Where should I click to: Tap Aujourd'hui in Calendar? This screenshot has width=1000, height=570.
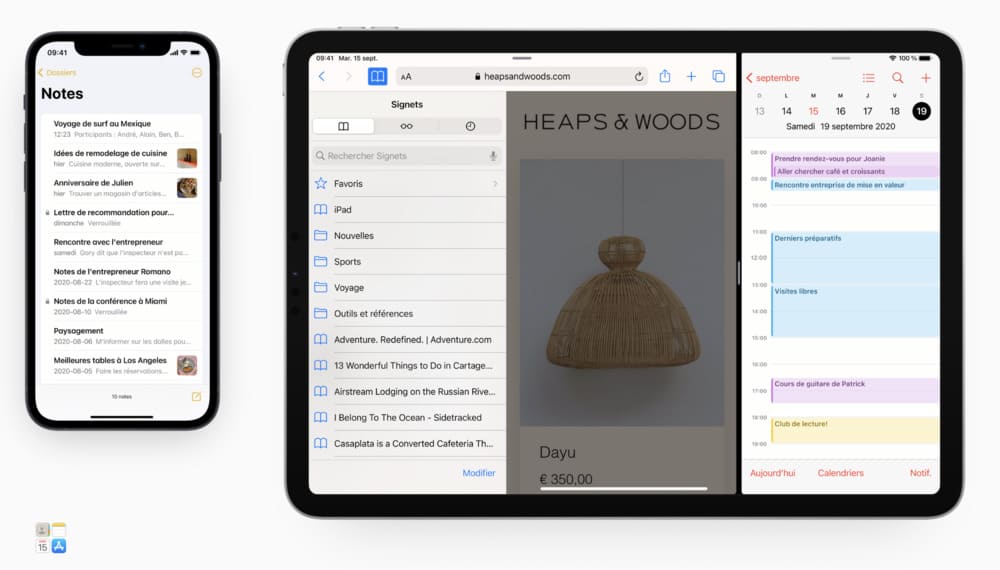click(772, 473)
